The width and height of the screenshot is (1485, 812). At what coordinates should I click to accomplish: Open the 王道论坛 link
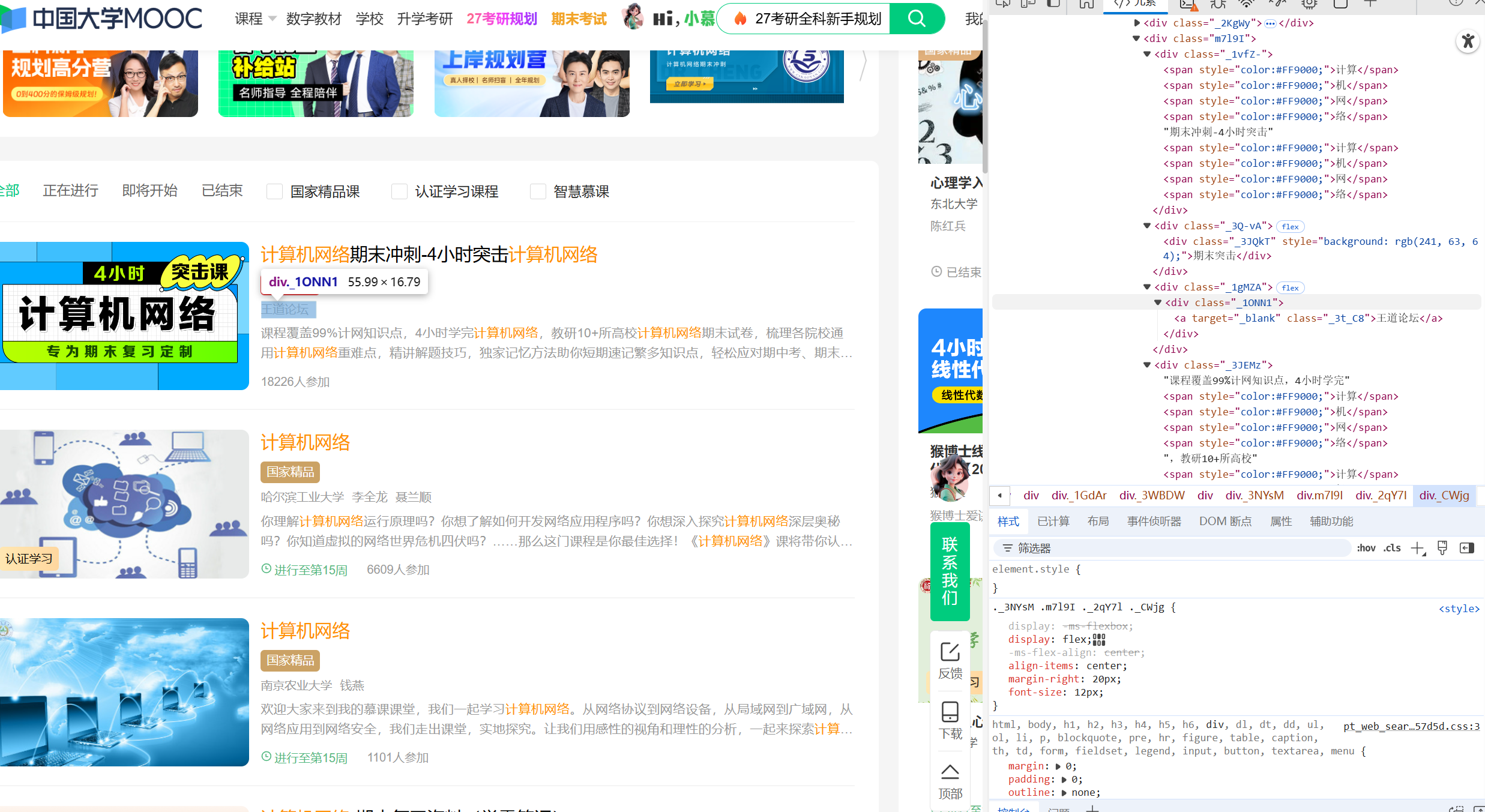[289, 309]
